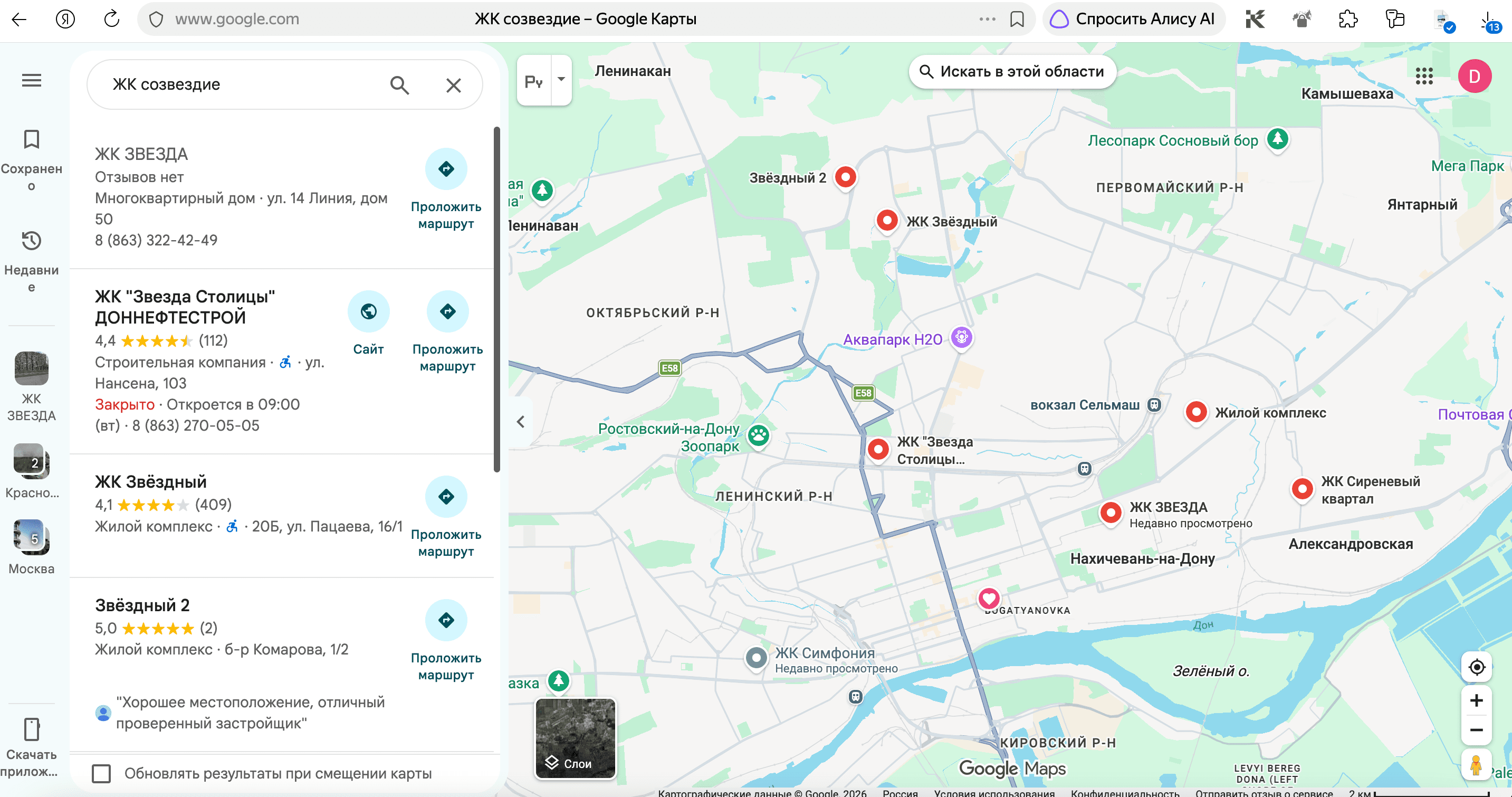Open the Аквапарк H2O map marker
Viewport: 1512px width, 797px height.
point(961,338)
